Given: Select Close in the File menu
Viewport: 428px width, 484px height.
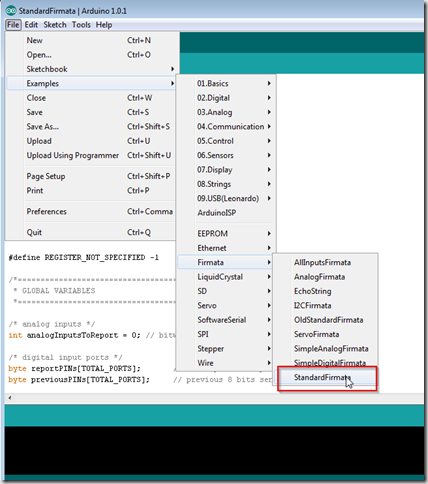Looking at the screenshot, I should pos(91,98).
